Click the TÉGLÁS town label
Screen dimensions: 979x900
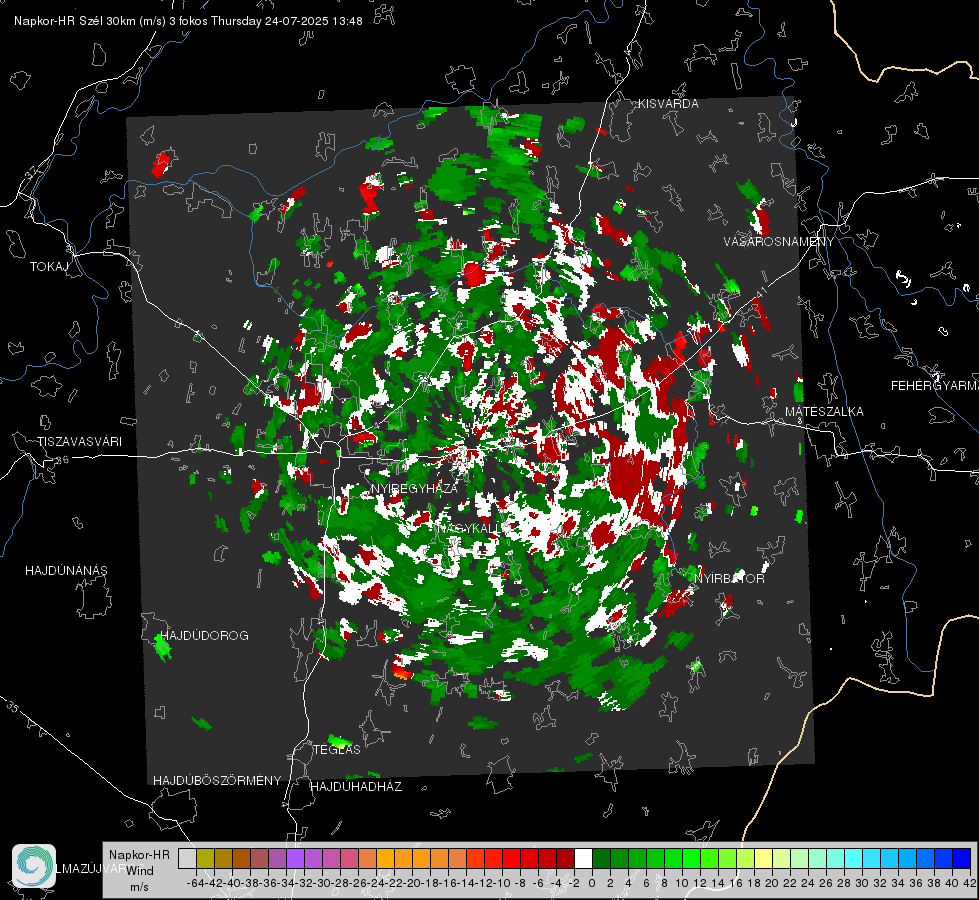(x=337, y=750)
